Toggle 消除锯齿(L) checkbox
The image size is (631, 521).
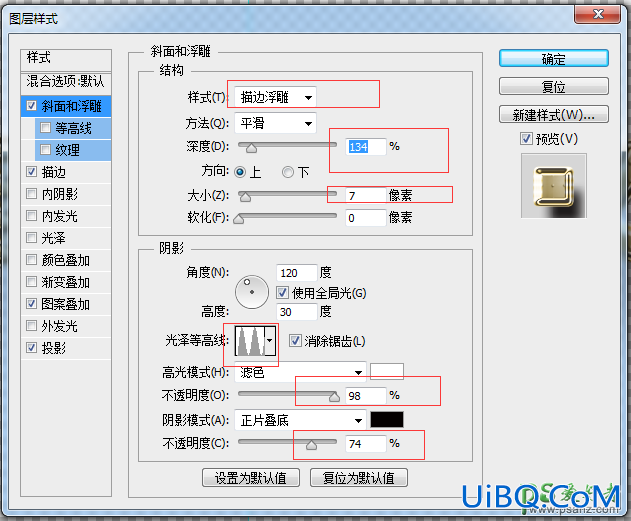click(295, 341)
